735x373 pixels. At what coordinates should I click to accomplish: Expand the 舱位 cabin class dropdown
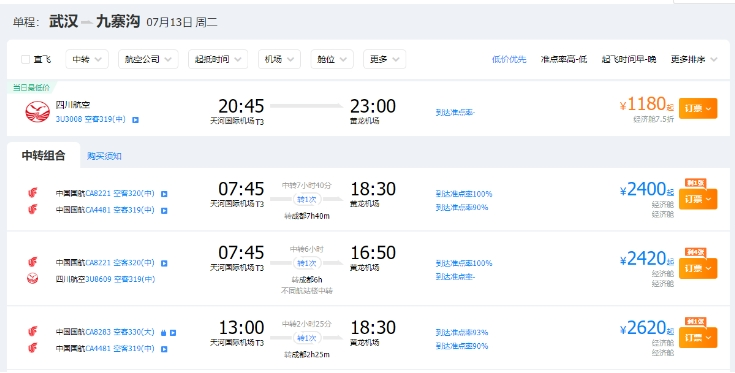click(x=332, y=60)
